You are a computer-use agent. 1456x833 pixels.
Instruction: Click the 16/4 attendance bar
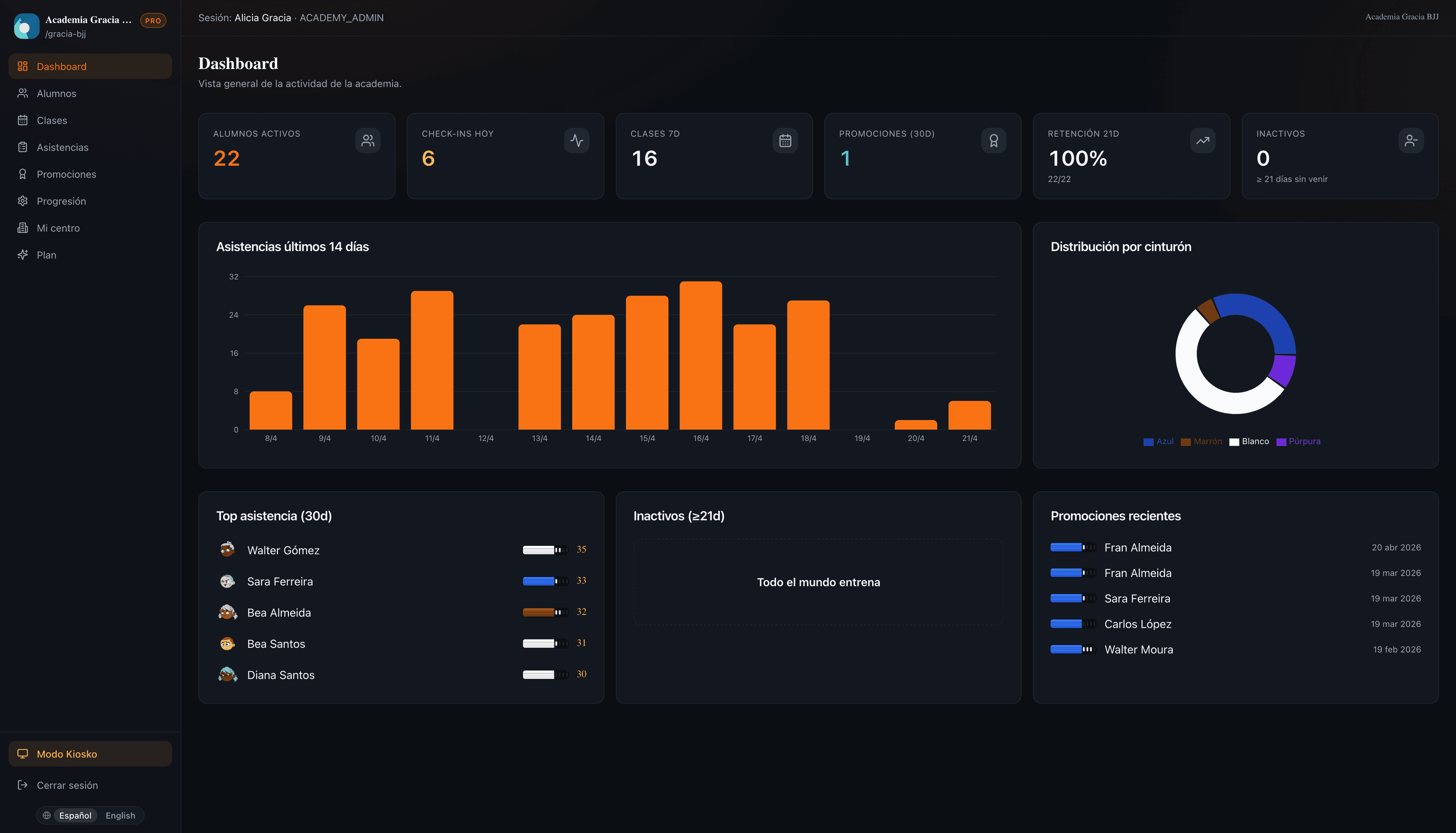tap(701, 355)
